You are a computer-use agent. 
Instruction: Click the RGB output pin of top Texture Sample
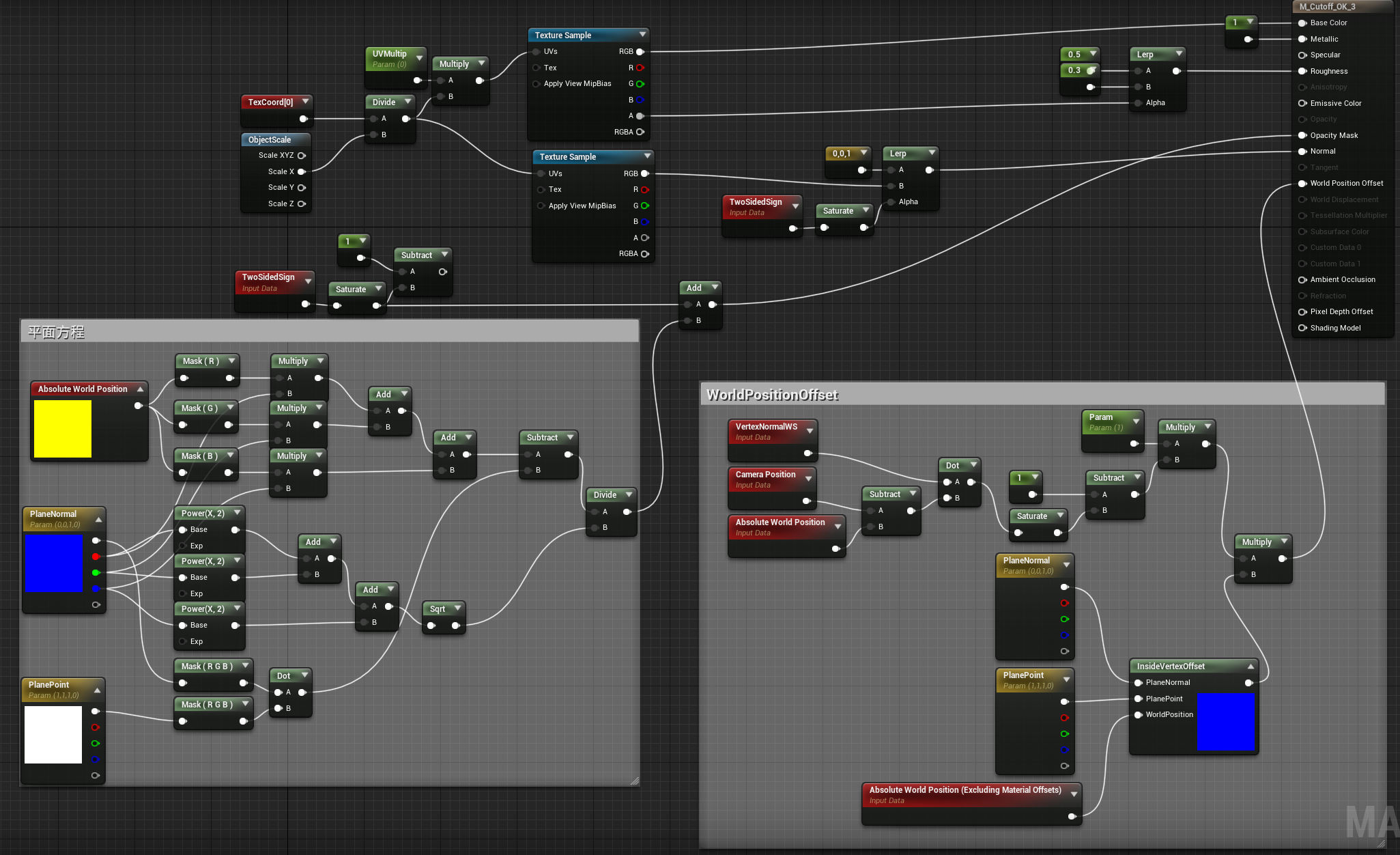[640, 52]
